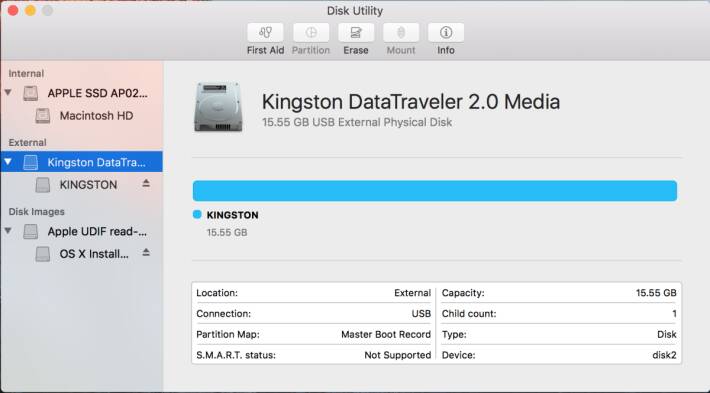Screen dimensions: 710x393
Task: Select the APPLE SSD AP02 drive icon
Action: 31,93
